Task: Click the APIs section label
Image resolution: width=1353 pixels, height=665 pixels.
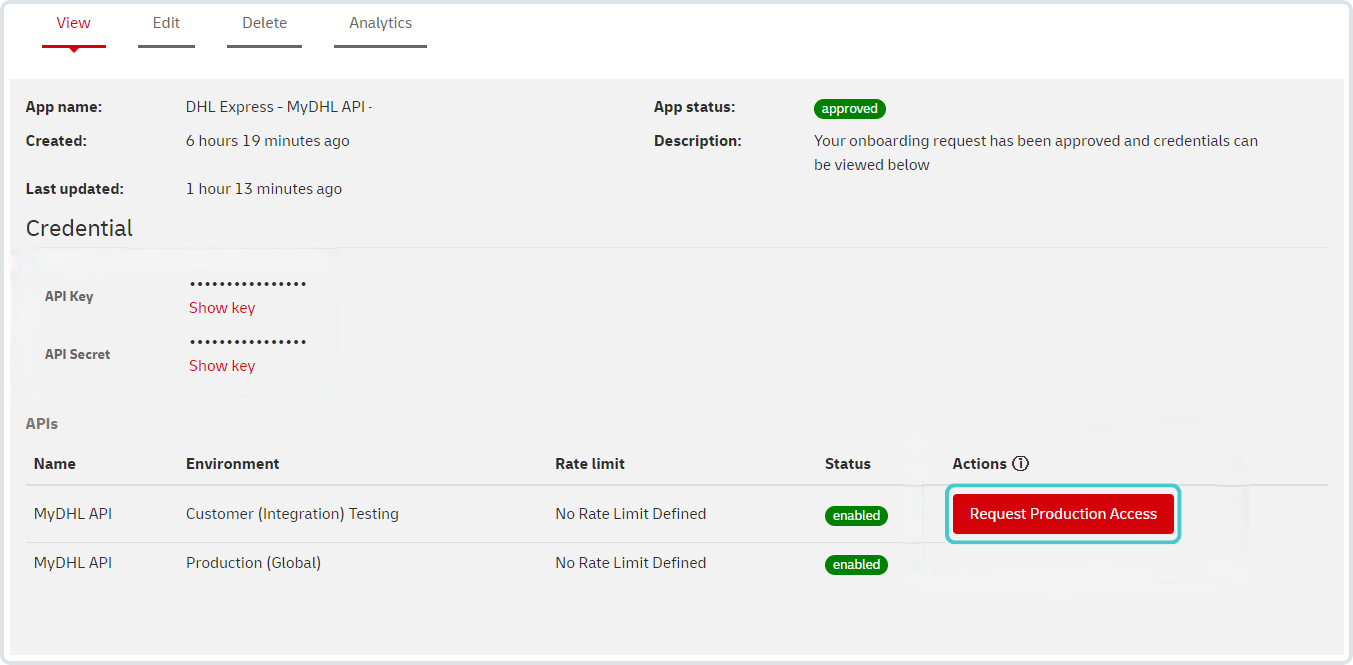Action: (x=42, y=424)
